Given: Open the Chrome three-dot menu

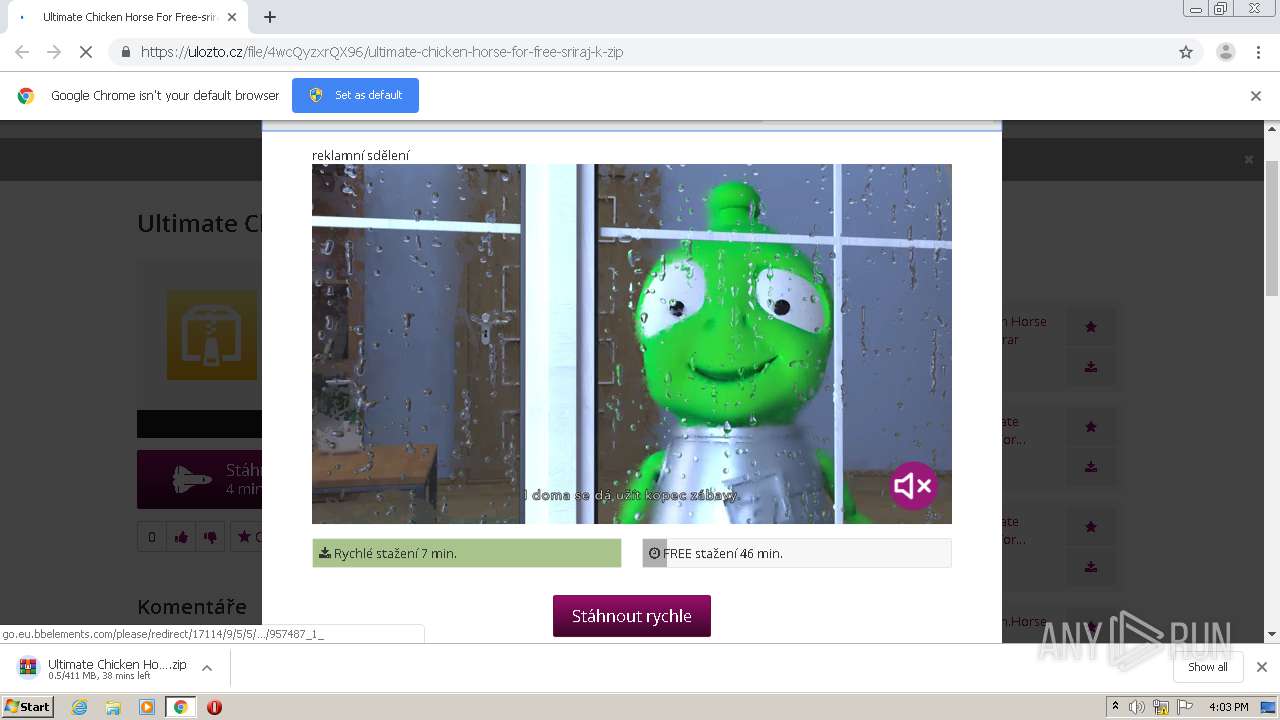Looking at the screenshot, I should 1259,52.
